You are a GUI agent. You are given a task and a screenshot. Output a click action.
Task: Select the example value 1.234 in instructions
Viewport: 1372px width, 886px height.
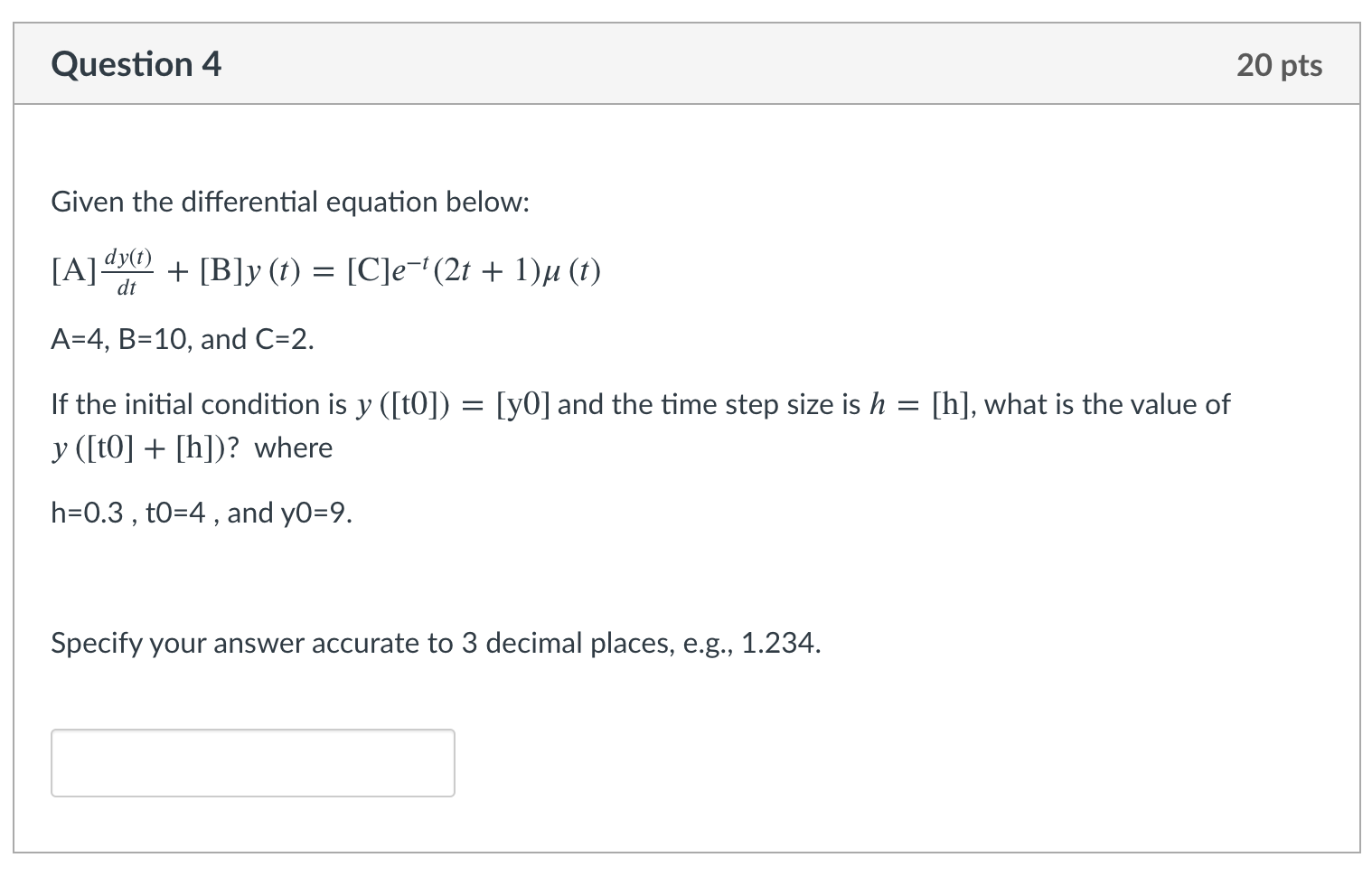(x=783, y=643)
